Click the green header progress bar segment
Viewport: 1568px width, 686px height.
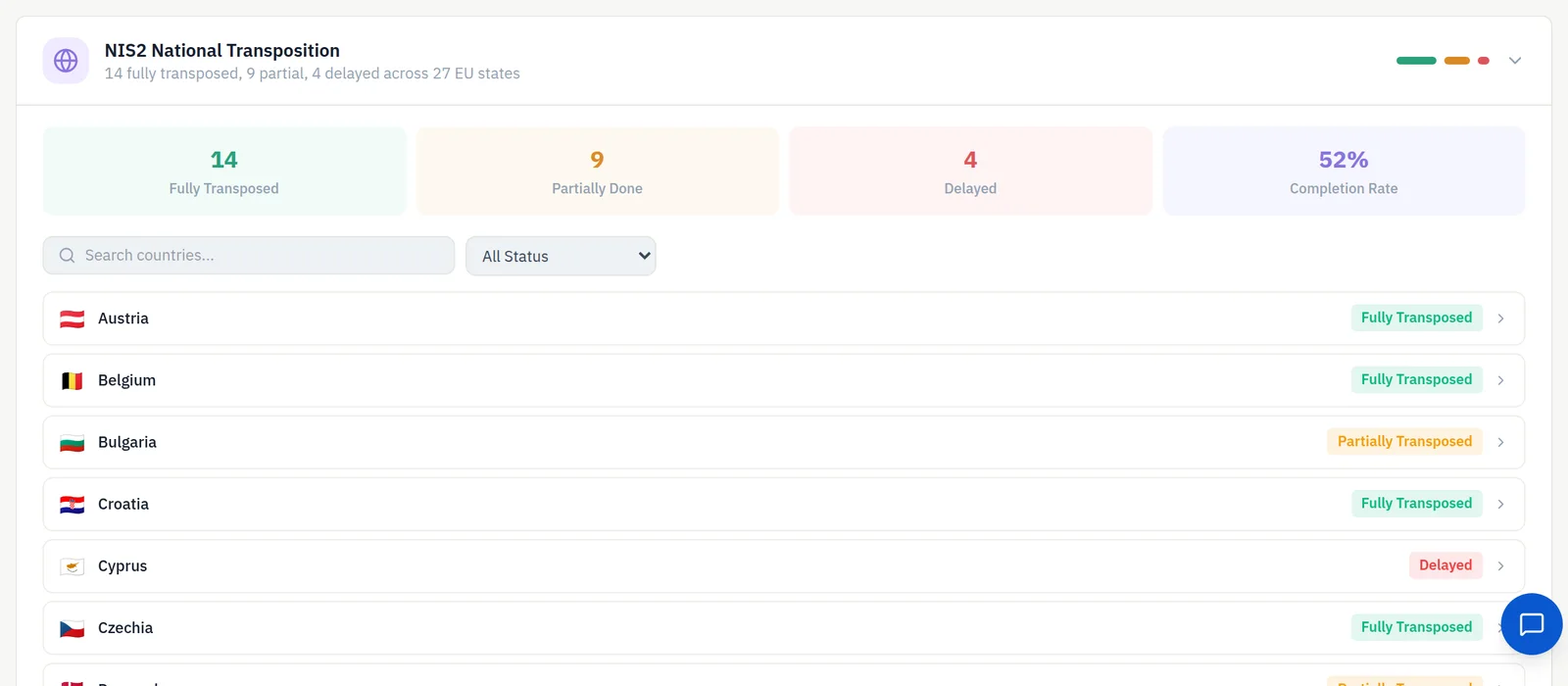point(1416,61)
